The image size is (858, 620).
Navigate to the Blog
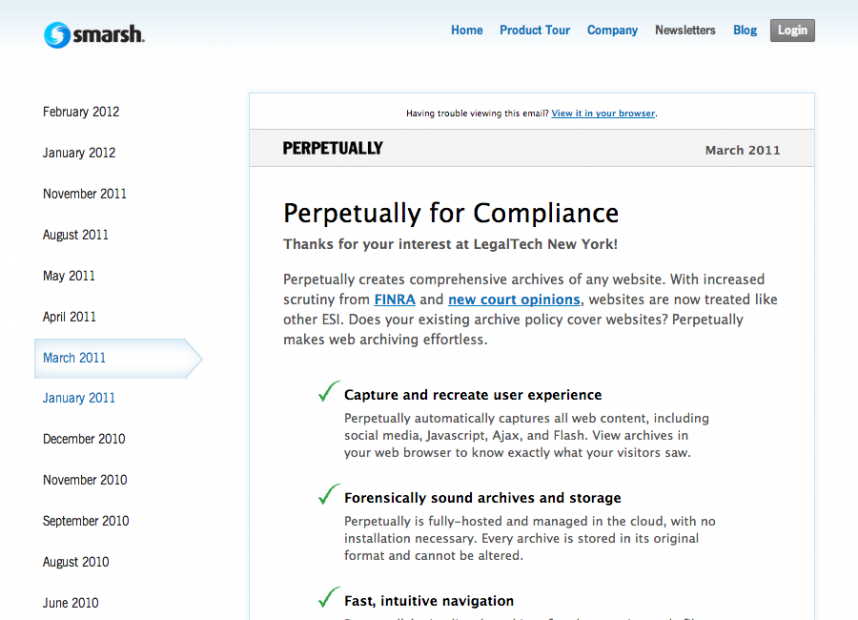745,30
